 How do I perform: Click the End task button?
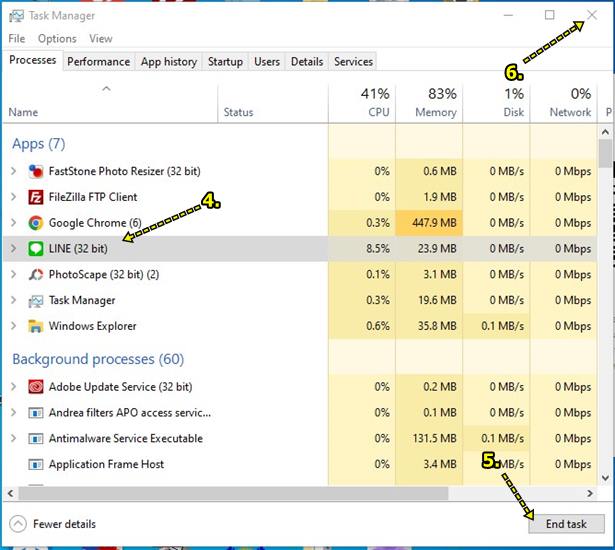(566, 524)
